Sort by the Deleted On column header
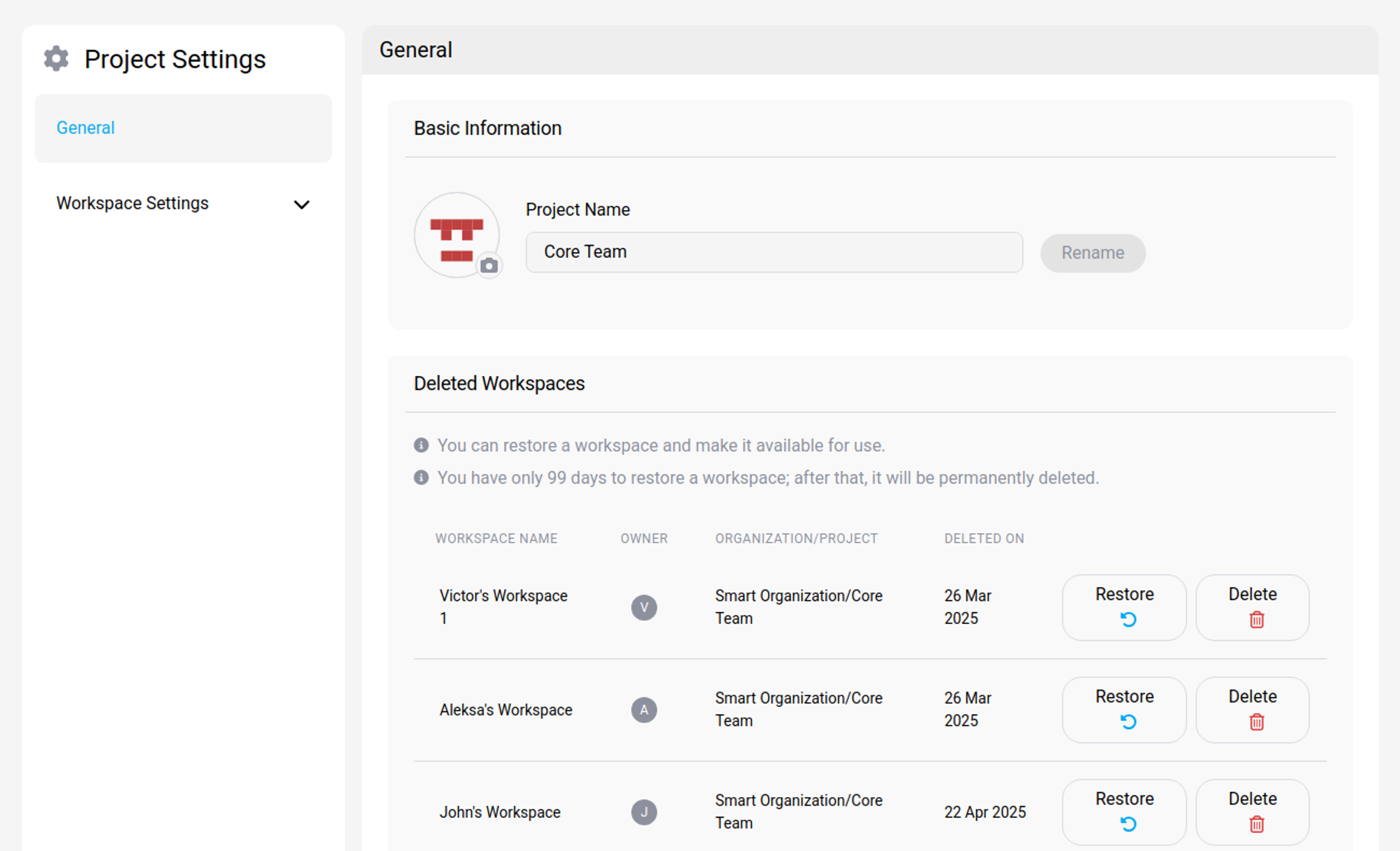The image size is (1400, 851). pyautogui.click(x=983, y=538)
